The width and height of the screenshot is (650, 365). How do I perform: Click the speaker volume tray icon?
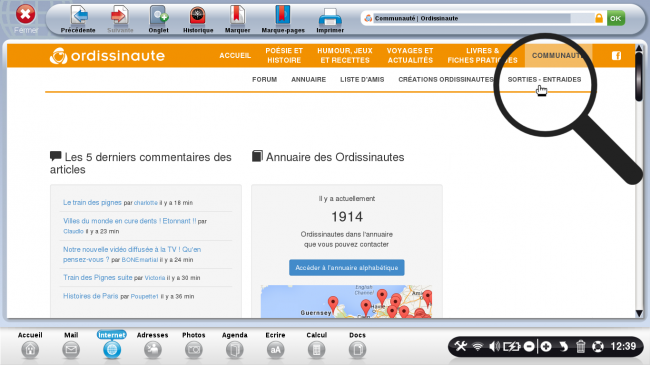click(x=494, y=346)
